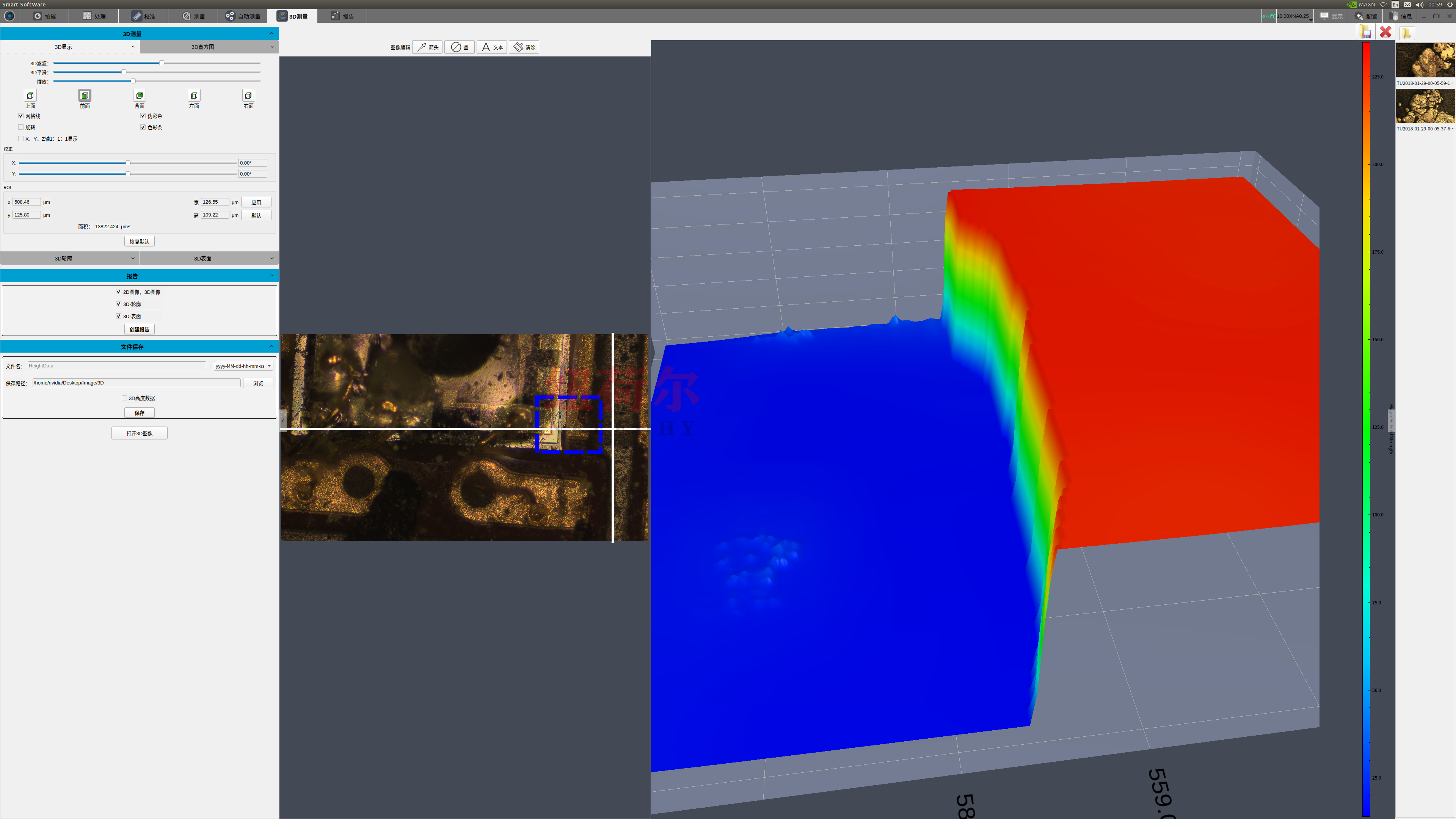Click the 3D filter (3D滤波) slider handle
The width and height of the screenshot is (1456, 819).
162,63
